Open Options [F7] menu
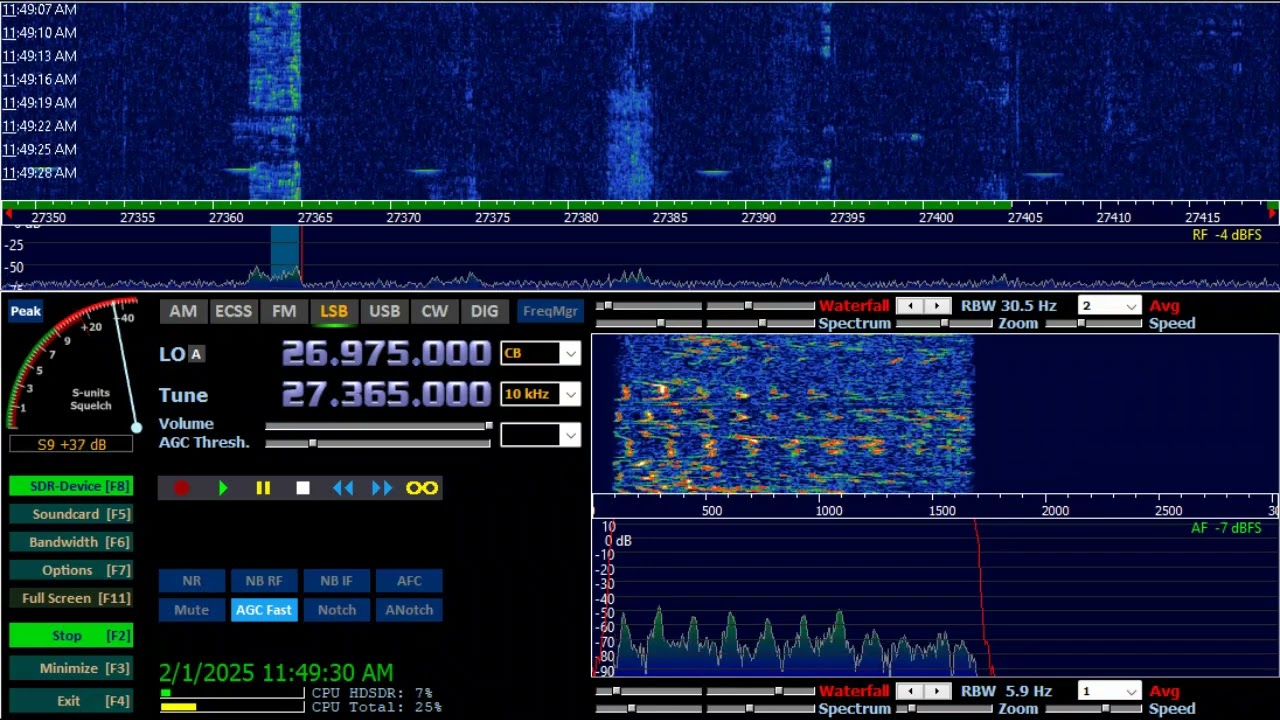This screenshot has height=720, width=1280. pyautogui.click(x=71, y=570)
